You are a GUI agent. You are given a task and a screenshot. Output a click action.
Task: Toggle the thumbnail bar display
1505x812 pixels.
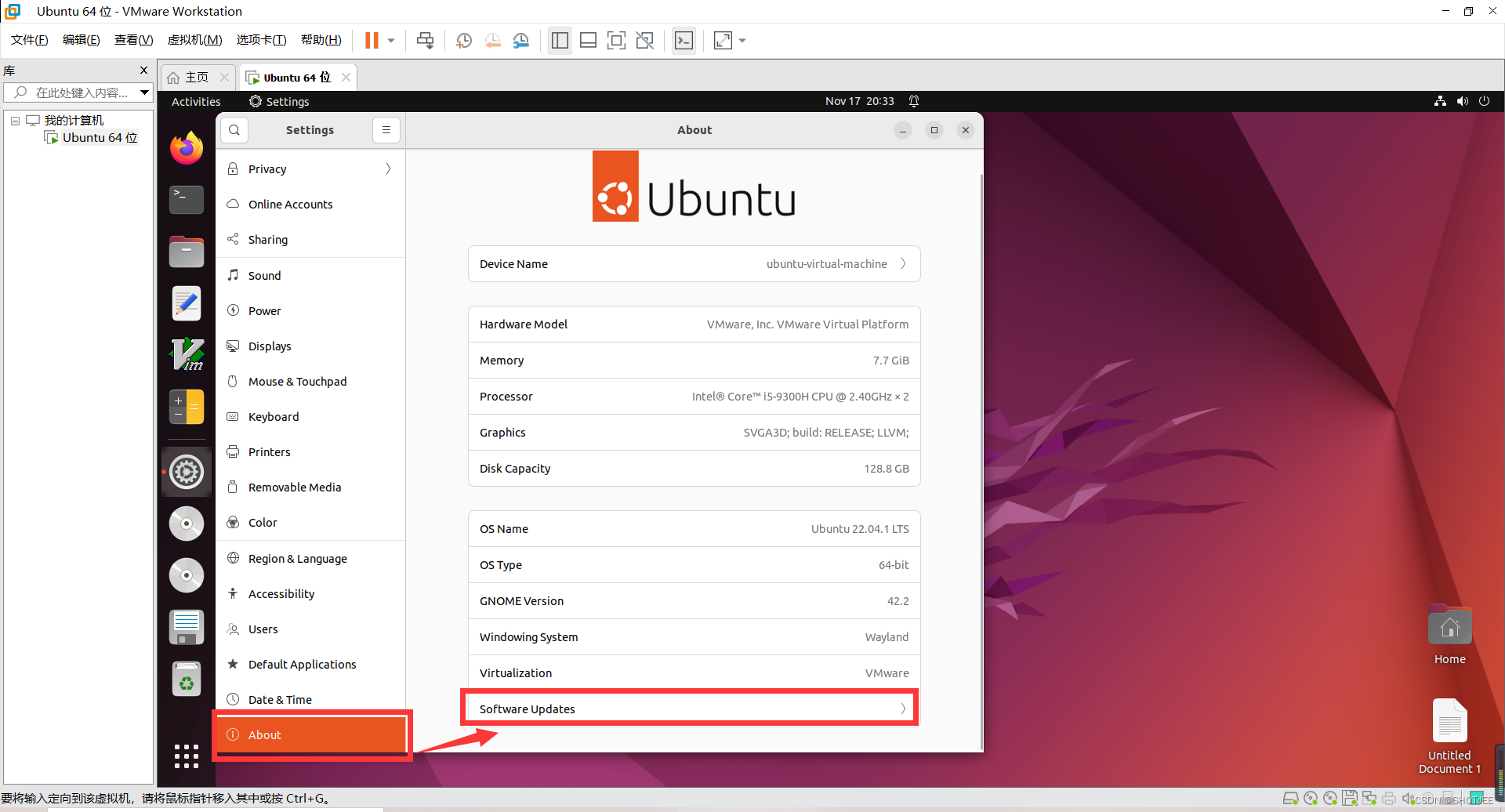click(588, 40)
